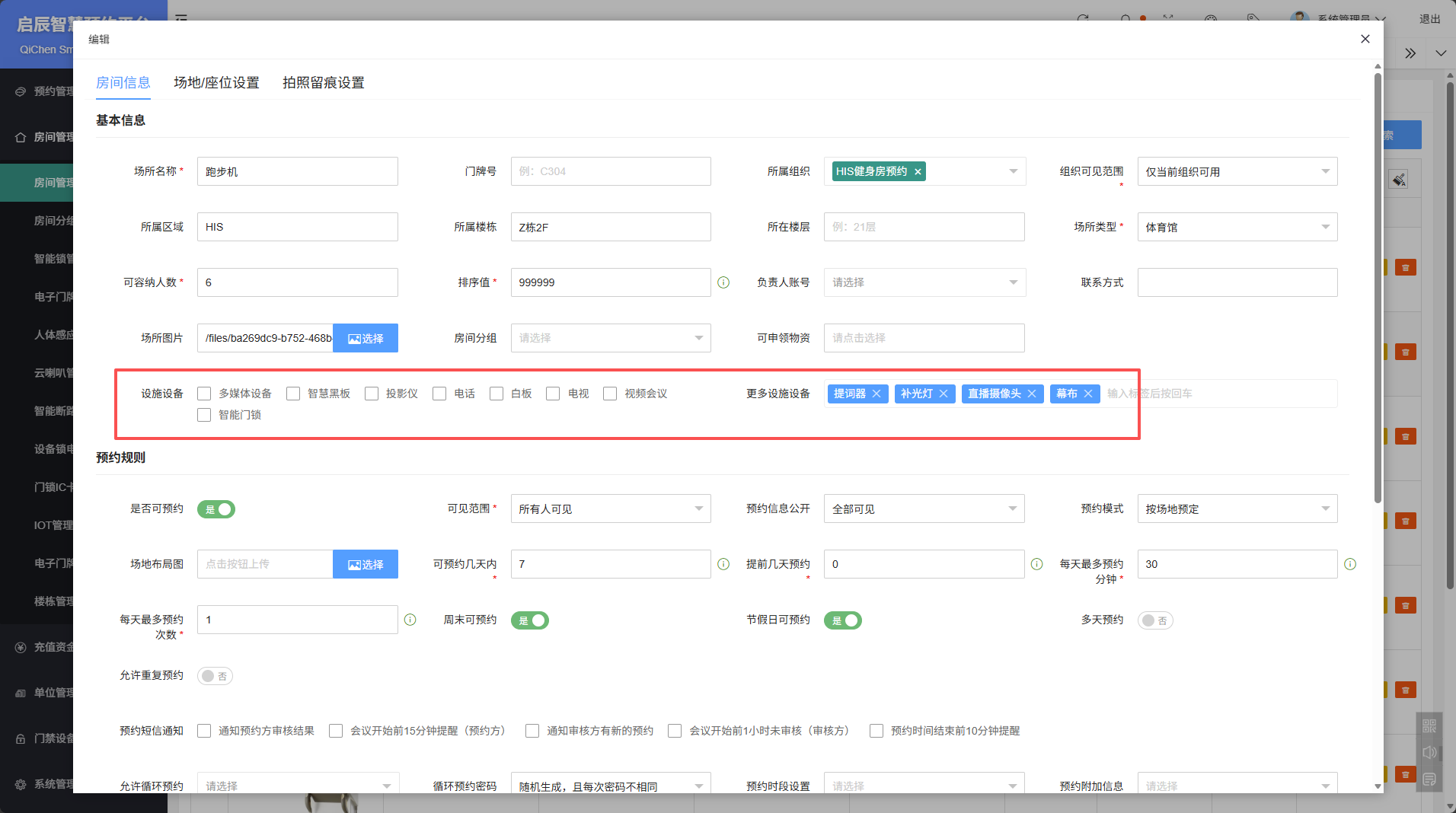
Task: Check the 智能门锁 checkbox
Action: click(x=204, y=415)
